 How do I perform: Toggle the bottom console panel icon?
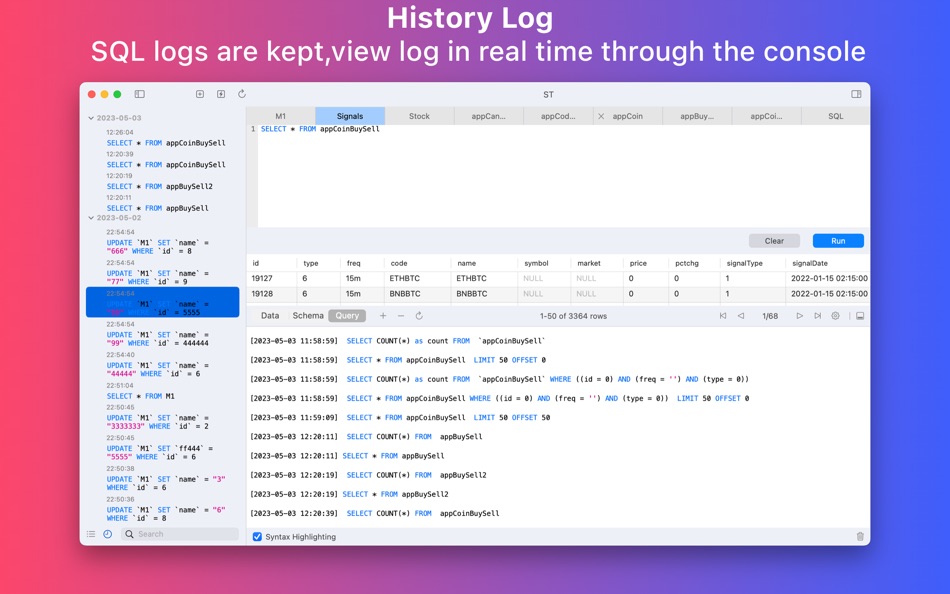tap(860, 316)
